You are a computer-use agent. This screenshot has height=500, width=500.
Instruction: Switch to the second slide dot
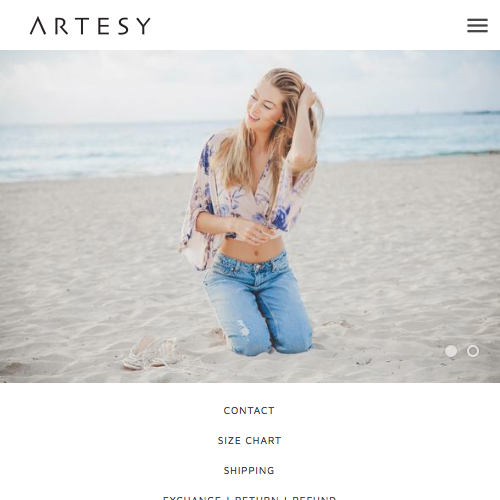coord(473,351)
